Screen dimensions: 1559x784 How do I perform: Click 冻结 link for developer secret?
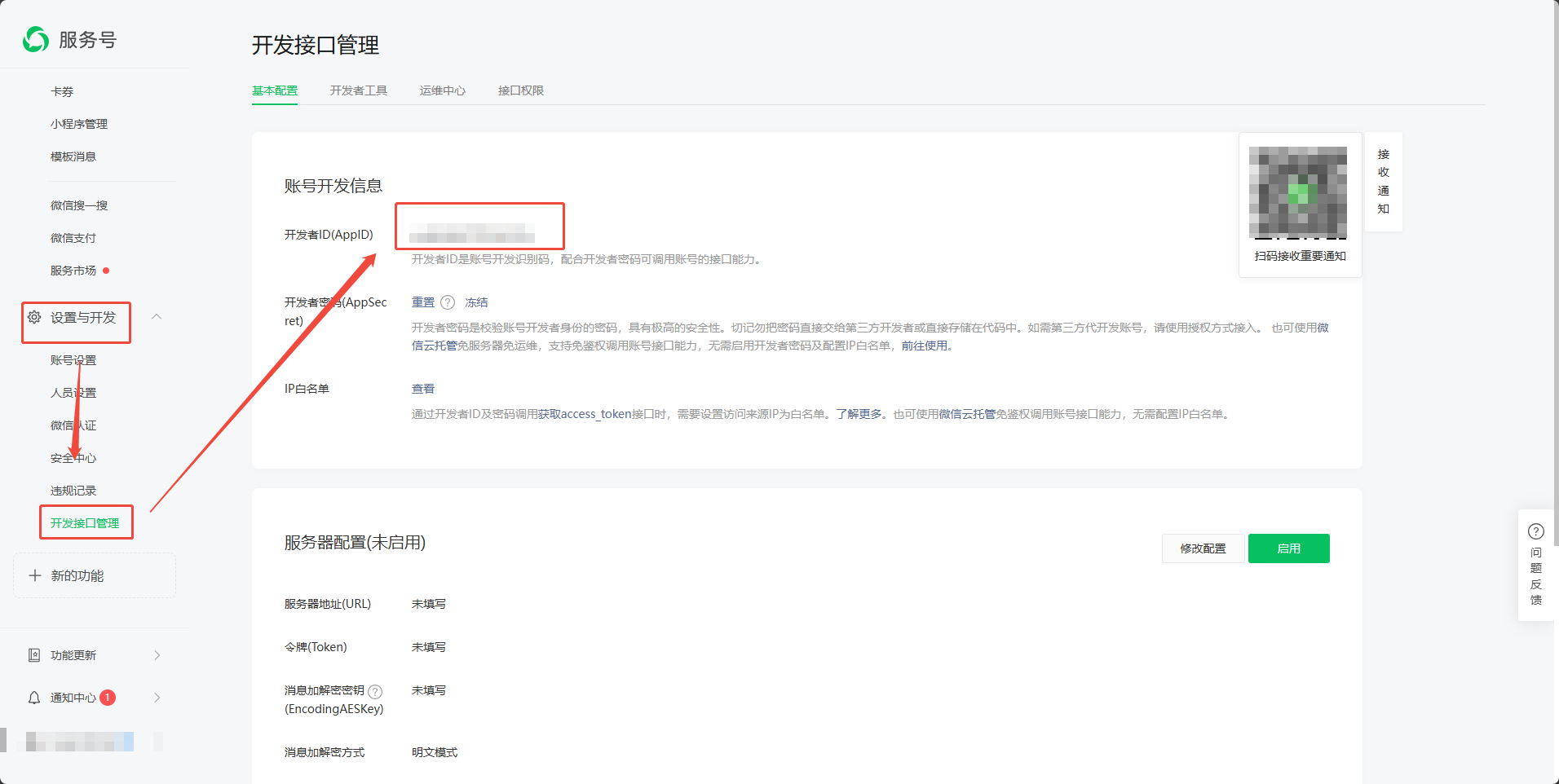tap(476, 302)
